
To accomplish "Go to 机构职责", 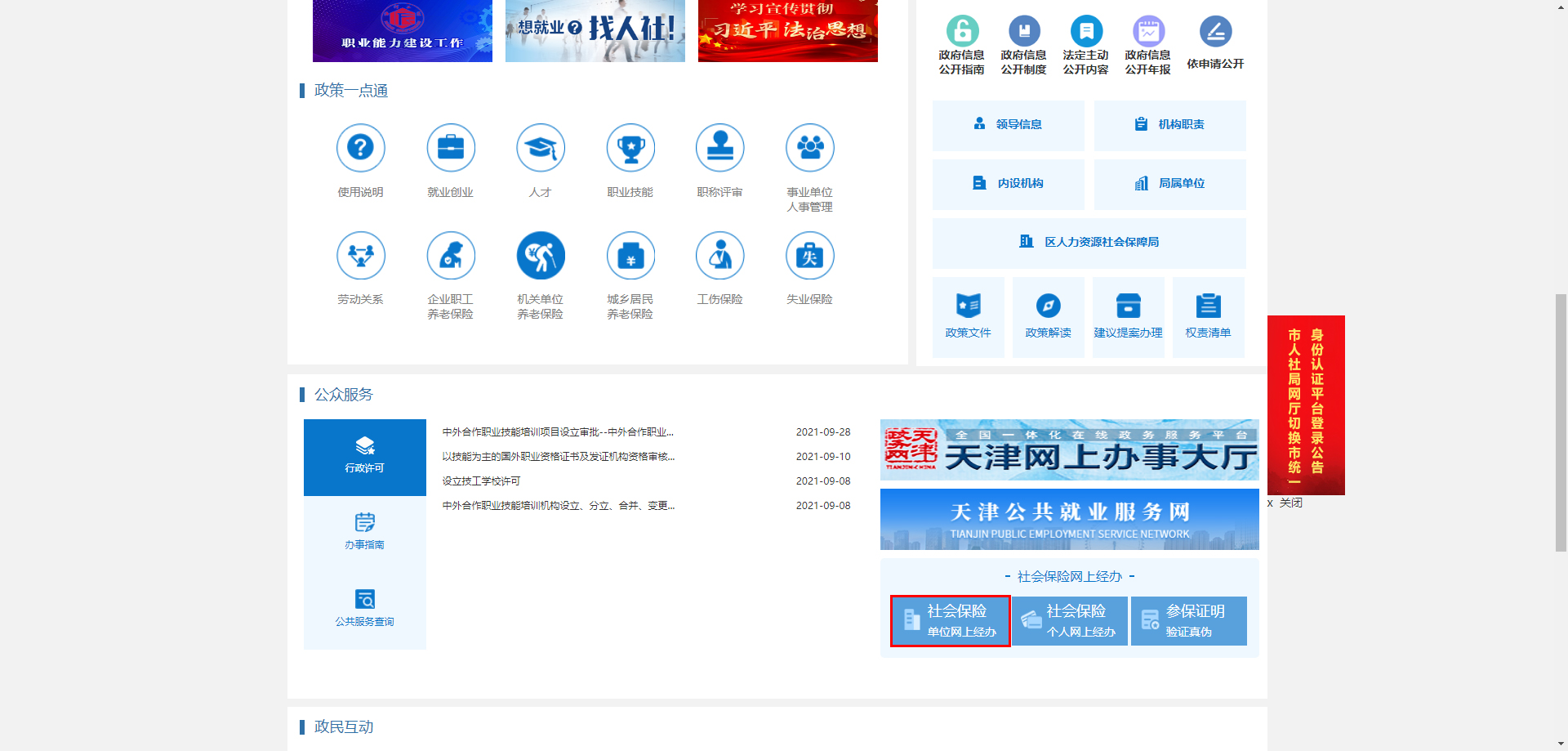I will (x=1170, y=125).
